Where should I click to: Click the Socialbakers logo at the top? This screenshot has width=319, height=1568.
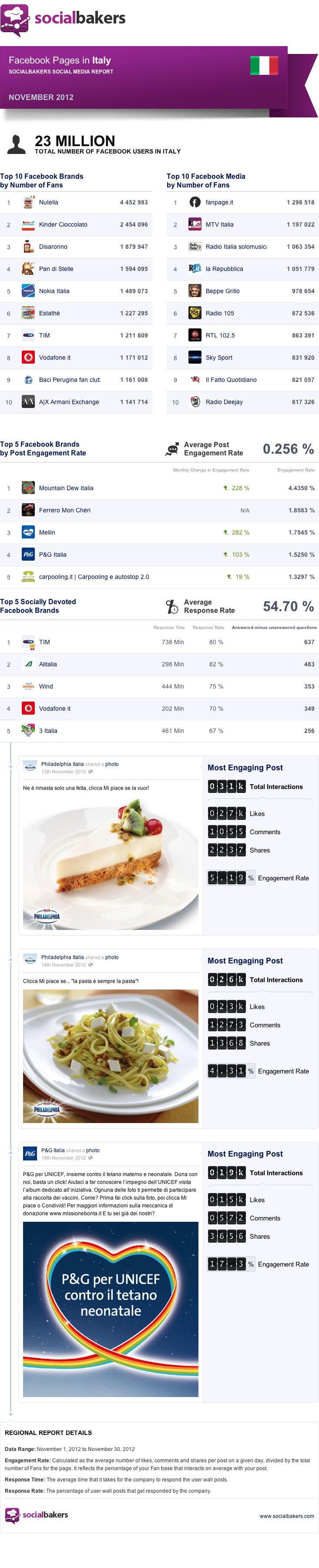coord(63,20)
